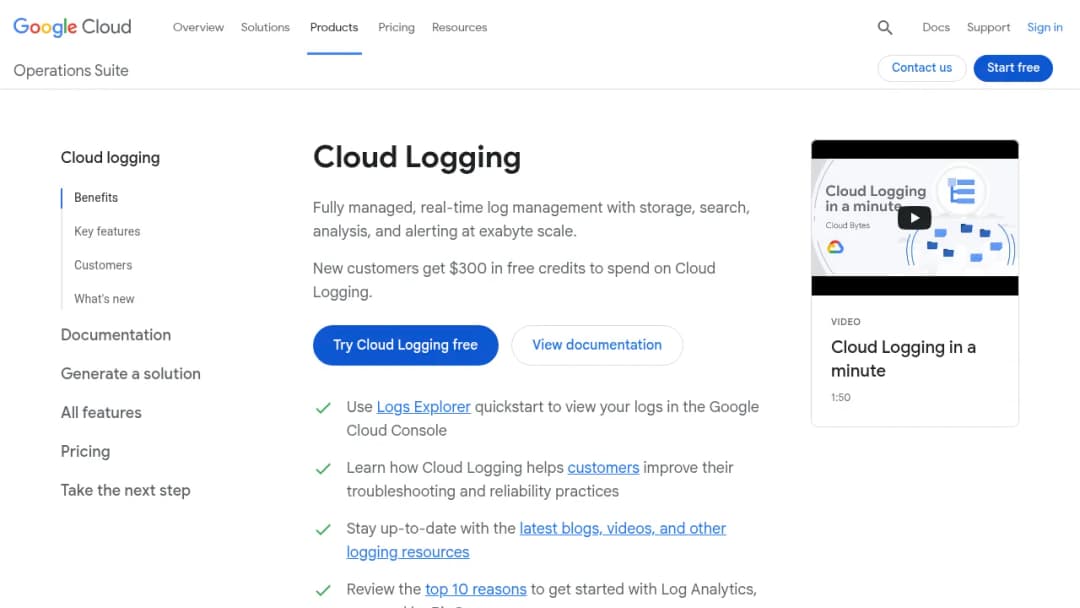Go to Docs
Image resolution: width=1080 pixels, height=608 pixels.
pos(935,28)
